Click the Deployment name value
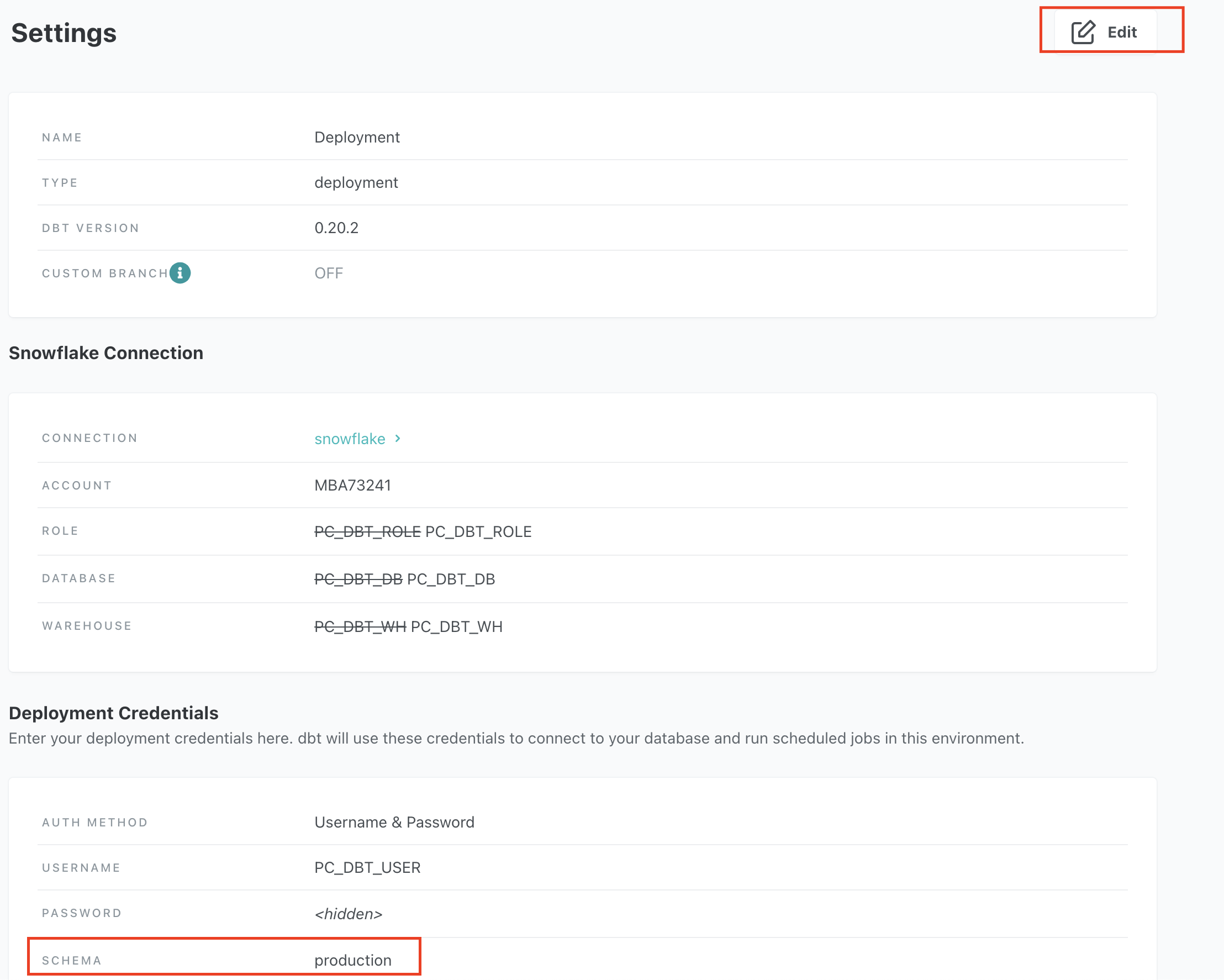Image resolution: width=1224 pixels, height=980 pixels. [x=357, y=138]
